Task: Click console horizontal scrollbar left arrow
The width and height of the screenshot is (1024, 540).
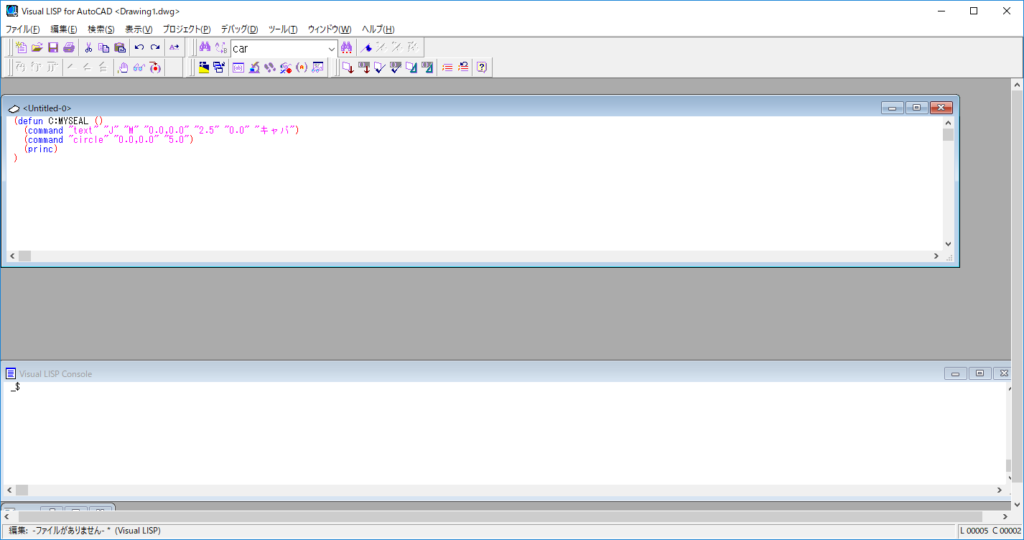Action: click(9, 490)
